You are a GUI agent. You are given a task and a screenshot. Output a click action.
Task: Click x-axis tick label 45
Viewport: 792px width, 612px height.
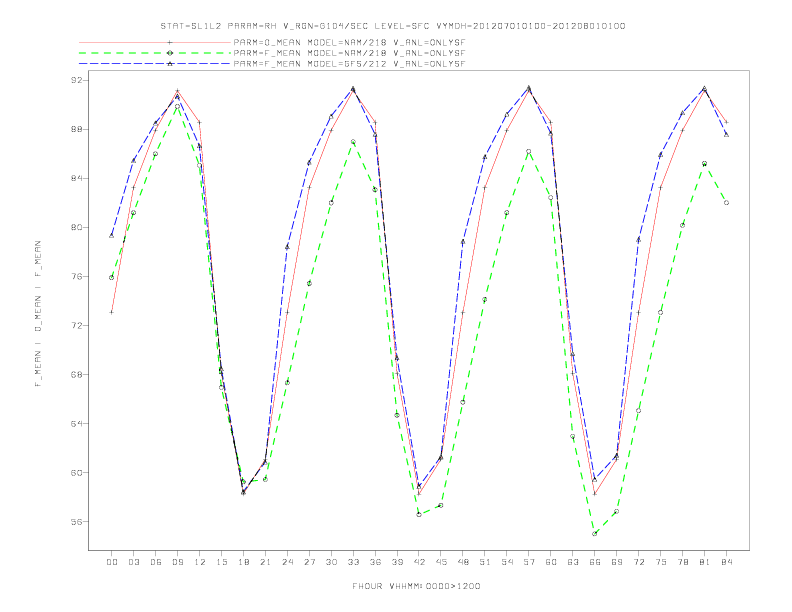click(441, 562)
